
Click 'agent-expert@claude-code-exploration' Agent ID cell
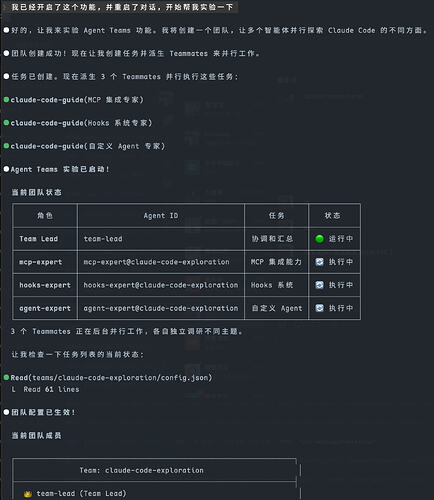coord(161,308)
